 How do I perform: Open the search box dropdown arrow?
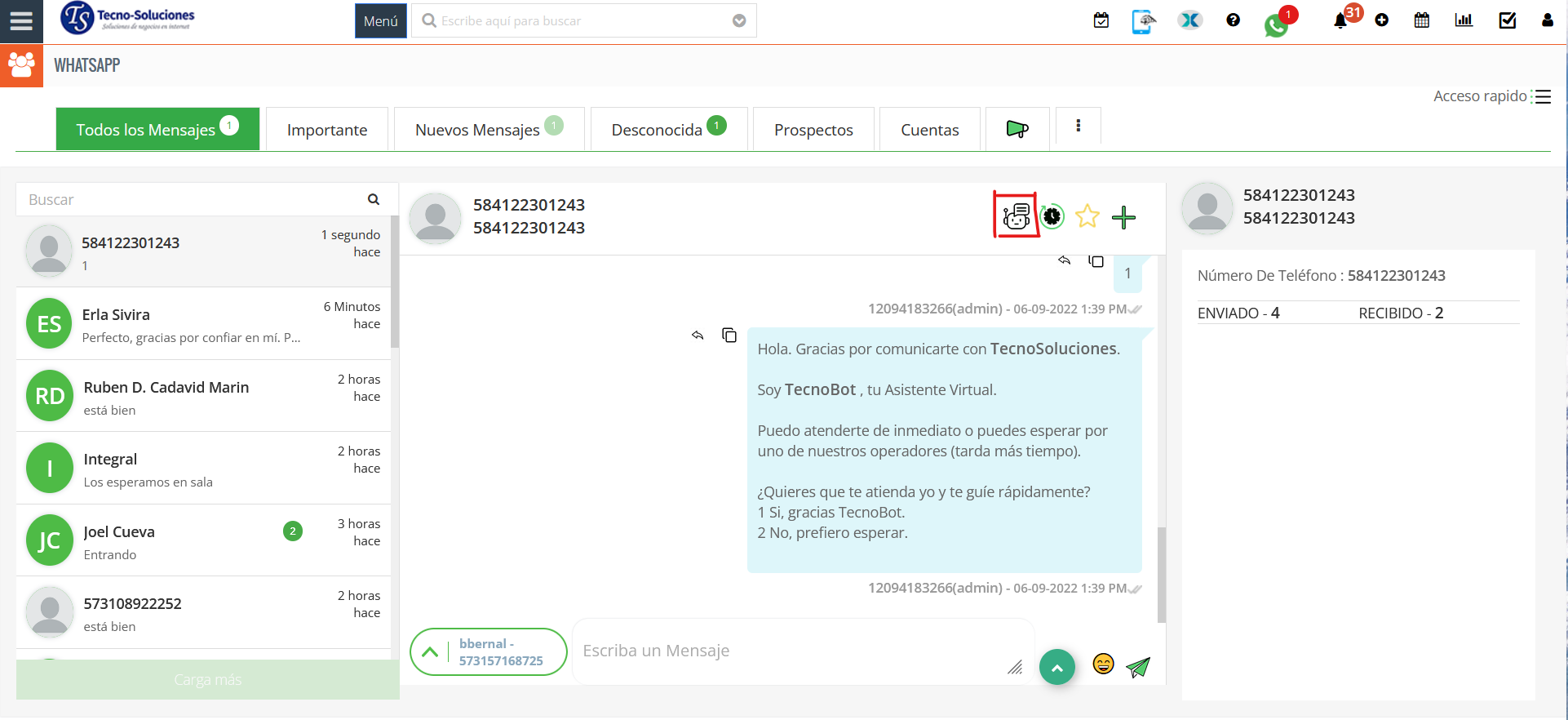tap(739, 21)
